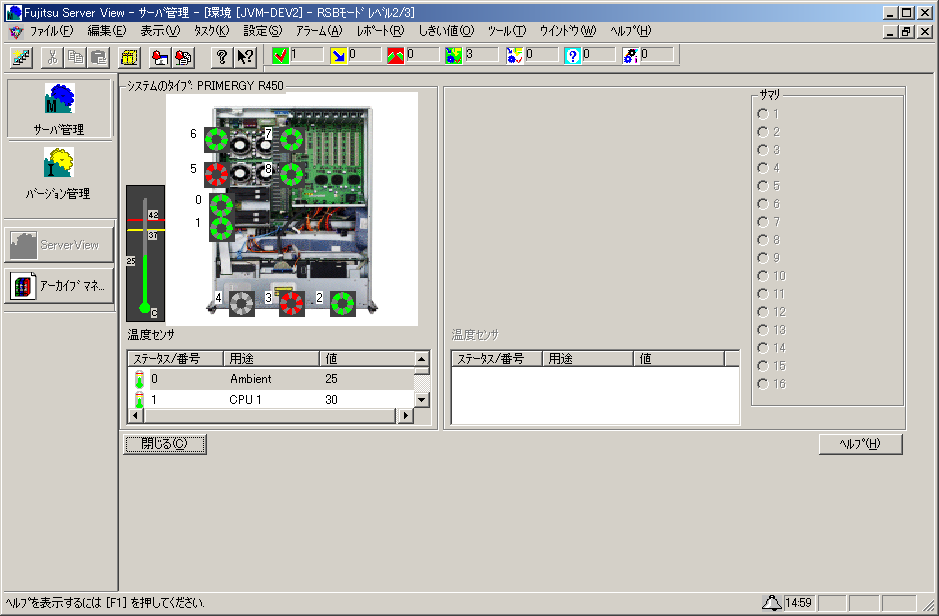Click the question mark help toolbar icon

(222, 57)
